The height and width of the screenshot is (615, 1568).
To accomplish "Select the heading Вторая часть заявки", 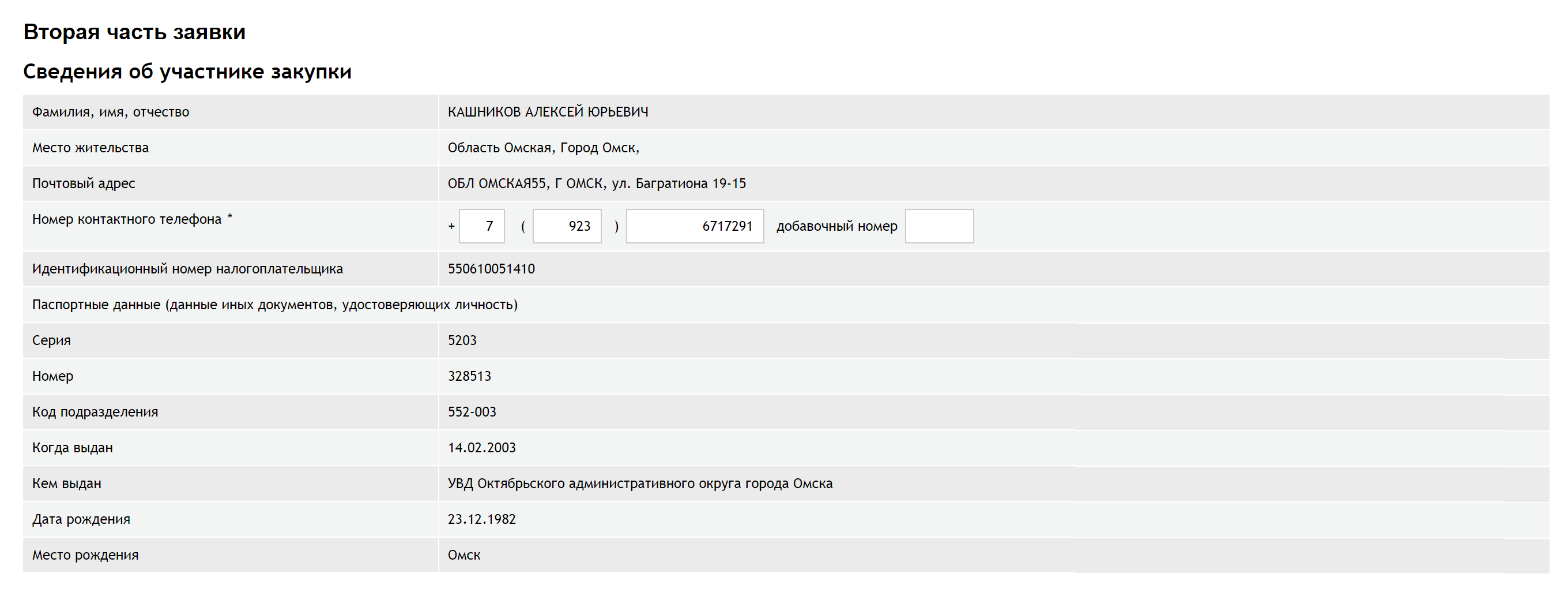I will pyautogui.click(x=134, y=32).
